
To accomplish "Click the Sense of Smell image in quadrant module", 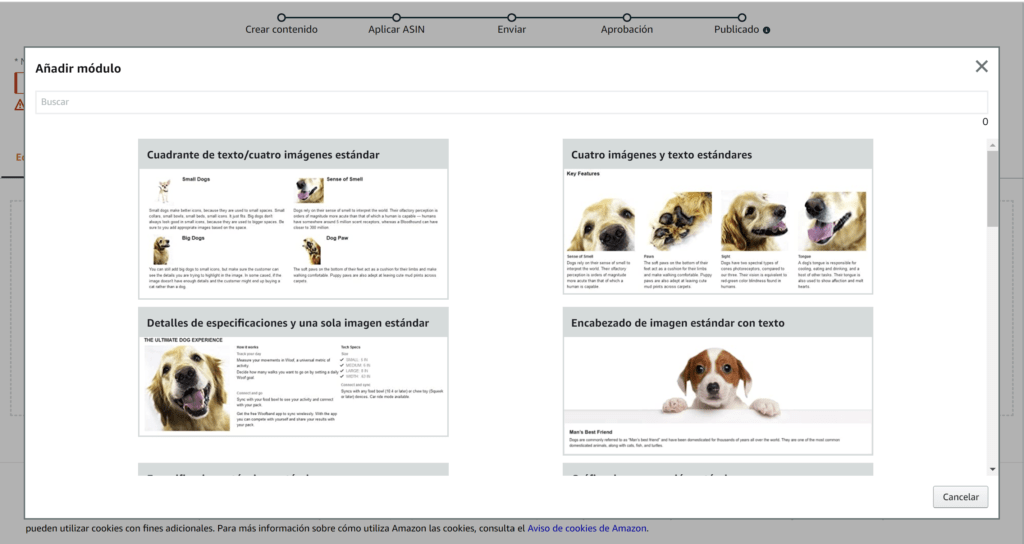I will [310, 190].
